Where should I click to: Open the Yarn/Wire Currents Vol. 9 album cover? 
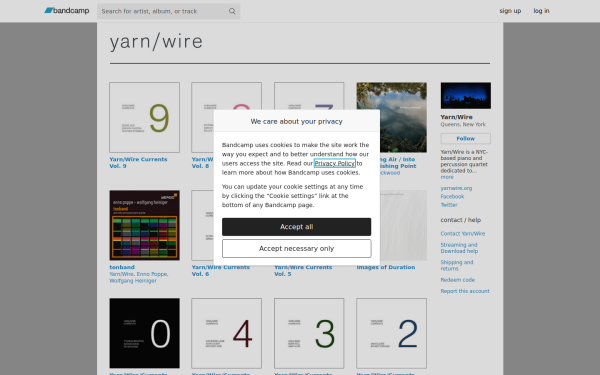pyautogui.click(x=144, y=117)
